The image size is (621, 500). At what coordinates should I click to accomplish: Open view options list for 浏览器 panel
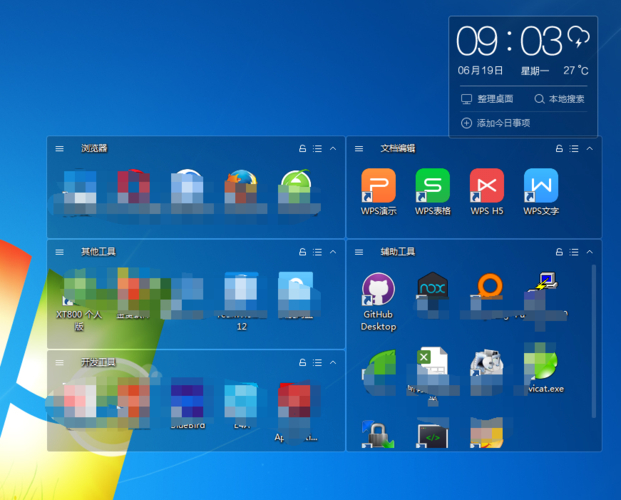click(317, 149)
